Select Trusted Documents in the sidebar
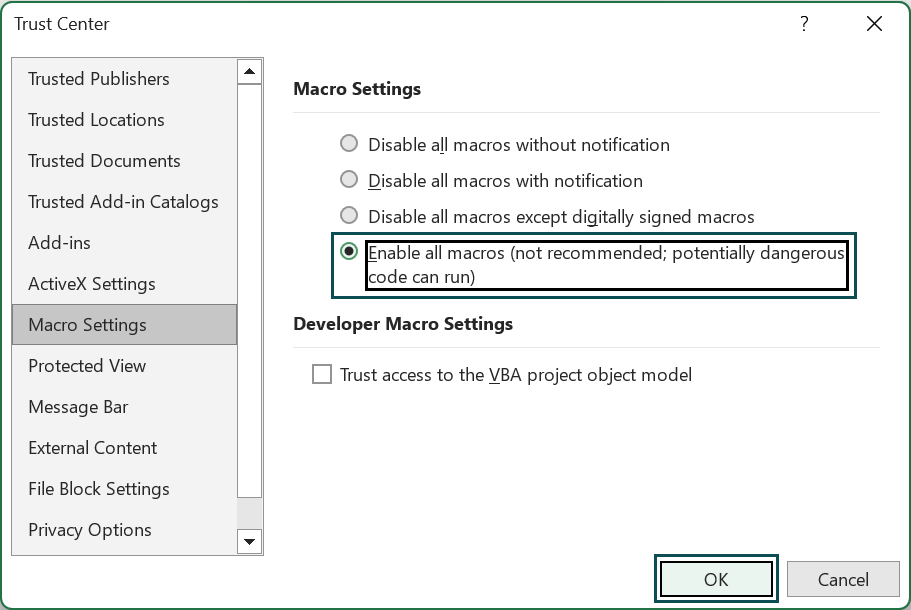The height and width of the screenshot is (610, 911). (x=124, y=161)
